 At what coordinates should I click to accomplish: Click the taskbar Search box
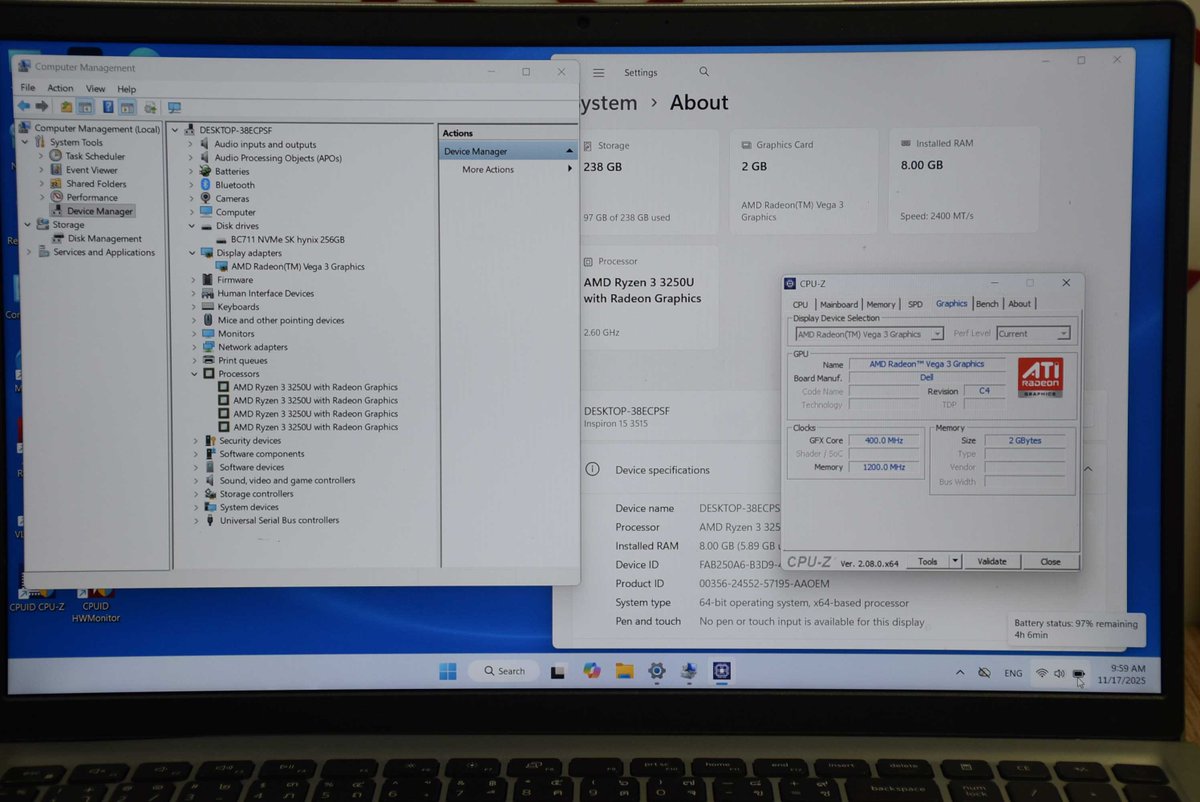505,671
